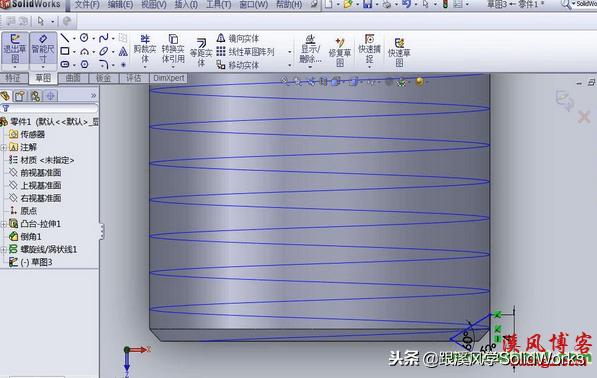Click the New document icon
Screen dimensions: 597x378
(x=329, y=4)
